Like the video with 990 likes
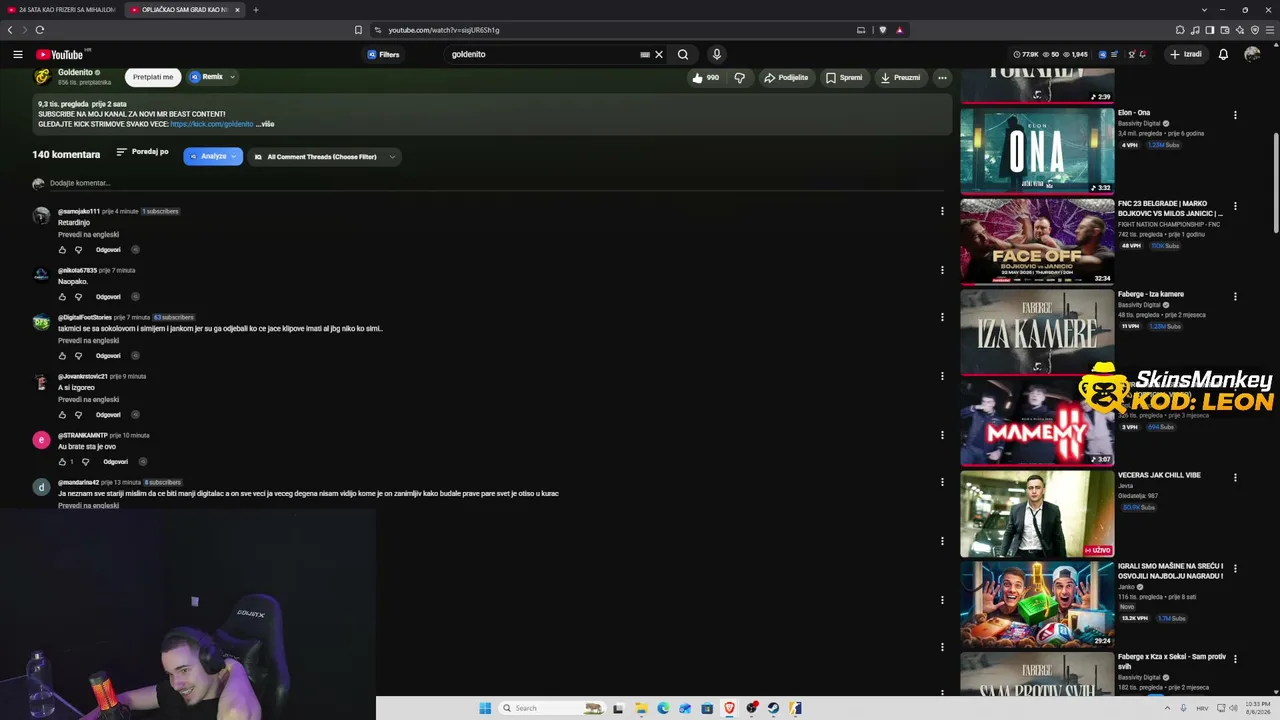 [x=705, y=77]
